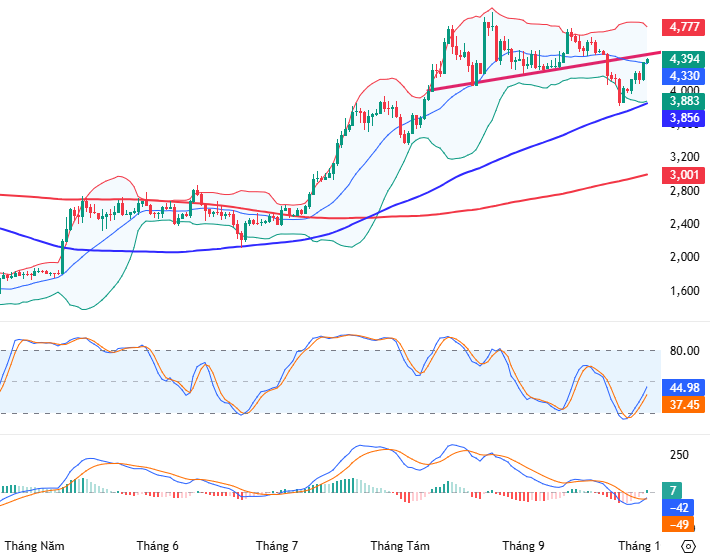This screenshot has height=555, width=710.
Task: Click Tháng 7 on the time axis
Action: coord(277,546)
